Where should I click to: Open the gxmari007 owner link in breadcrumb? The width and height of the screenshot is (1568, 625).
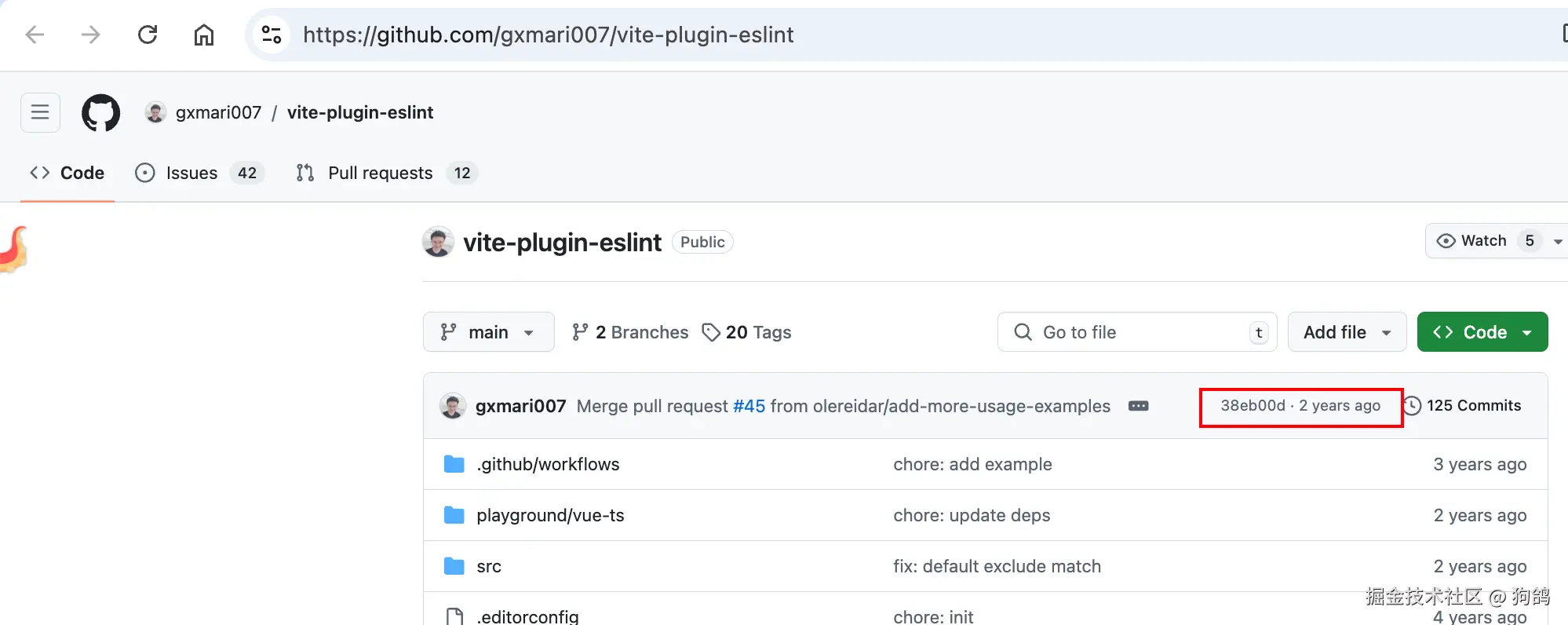(x=218, y=112)
